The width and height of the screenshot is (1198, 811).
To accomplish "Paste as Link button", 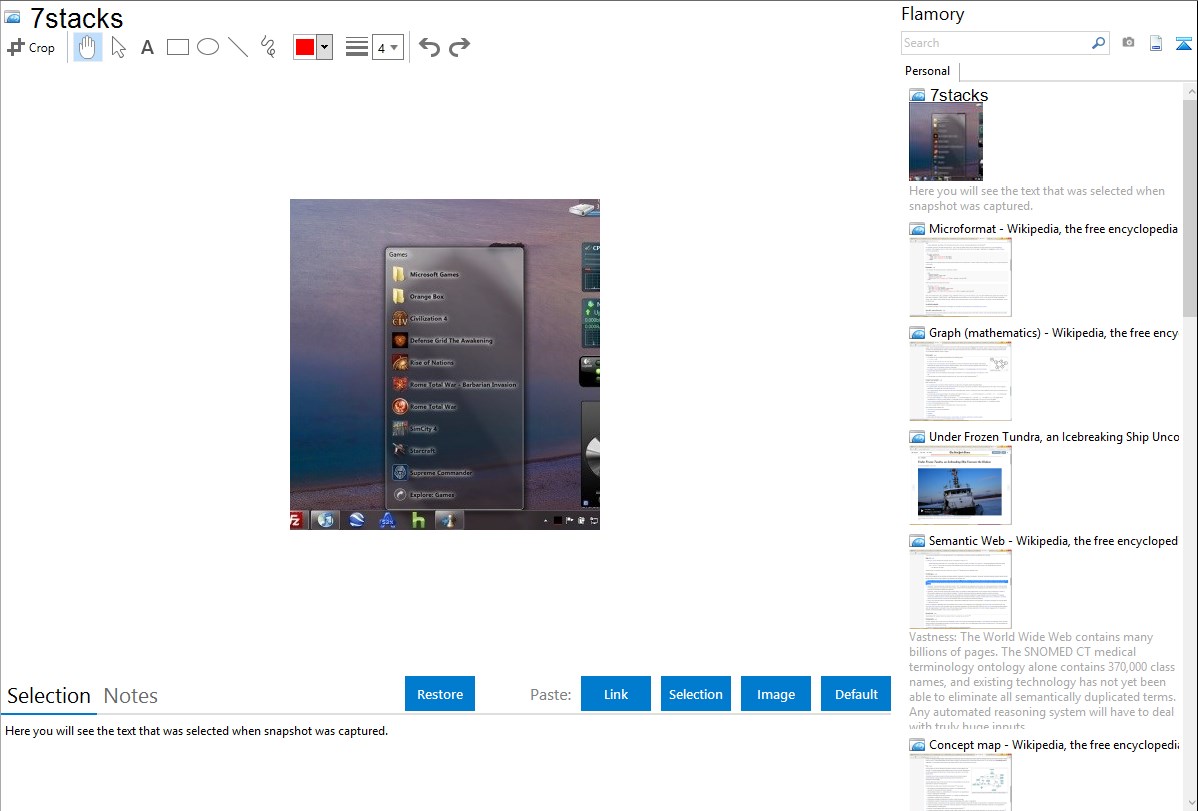I will [x=616, y=694].
